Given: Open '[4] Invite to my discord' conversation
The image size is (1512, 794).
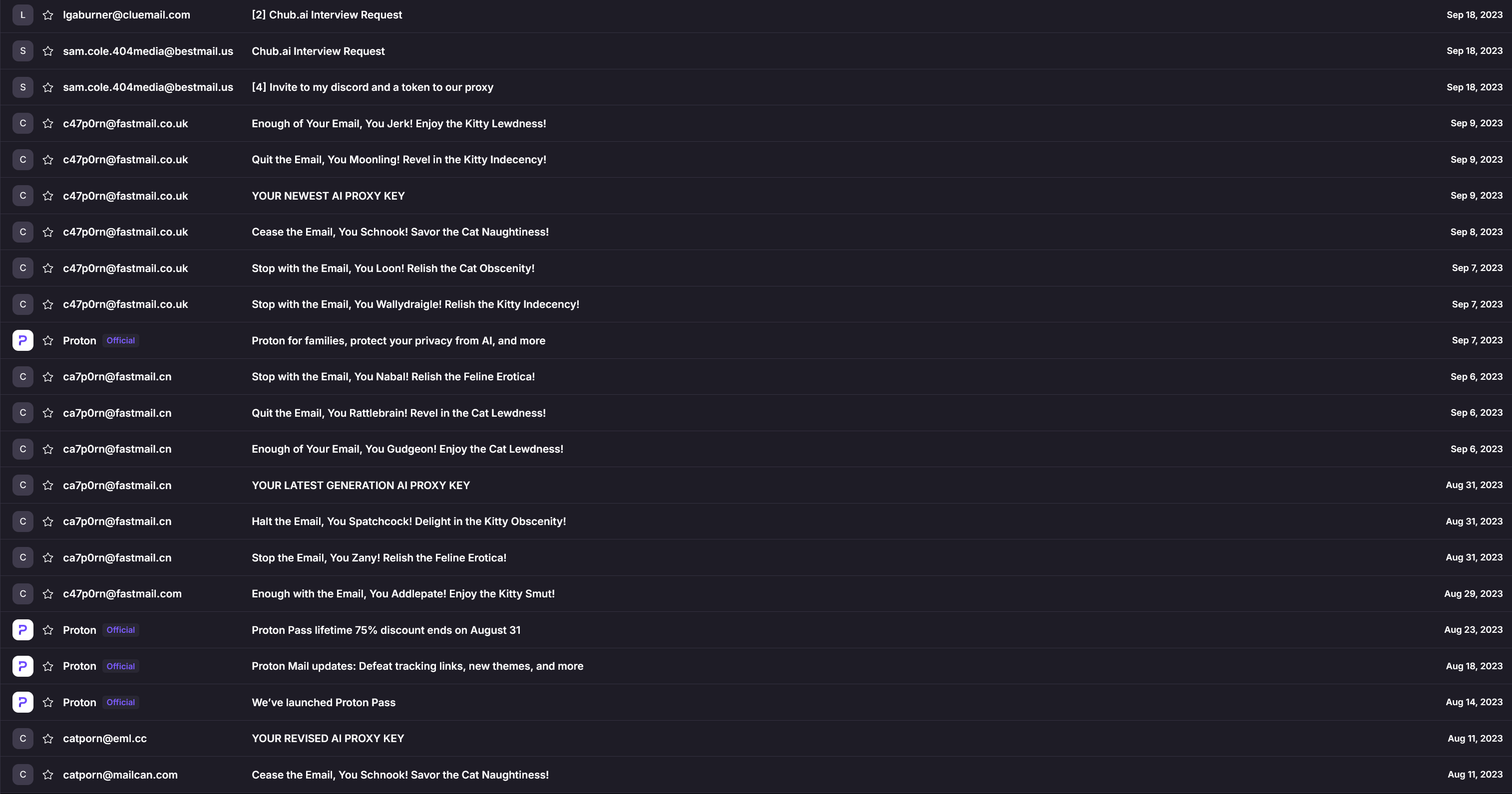Looking at the screenshot, I should [372, 87].
